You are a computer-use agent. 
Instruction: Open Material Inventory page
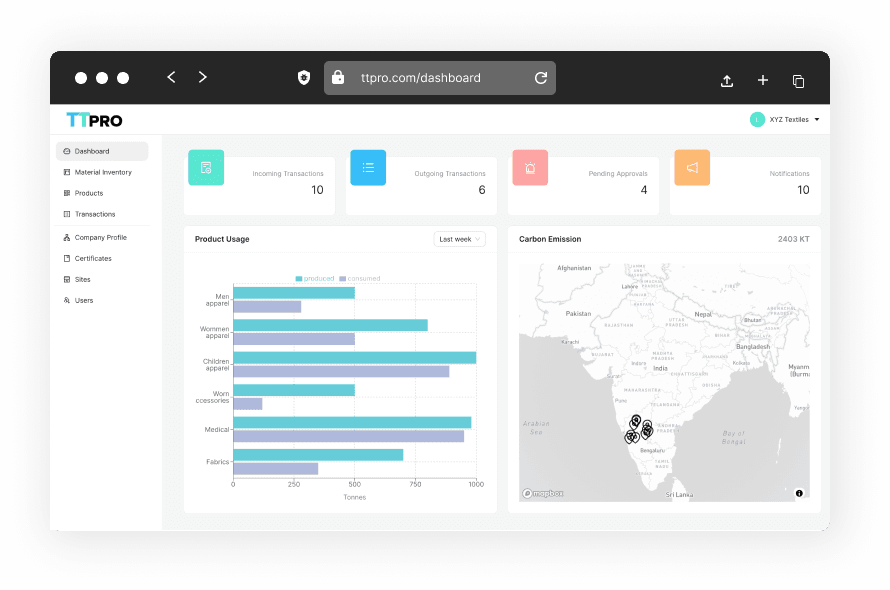point(103,172)
